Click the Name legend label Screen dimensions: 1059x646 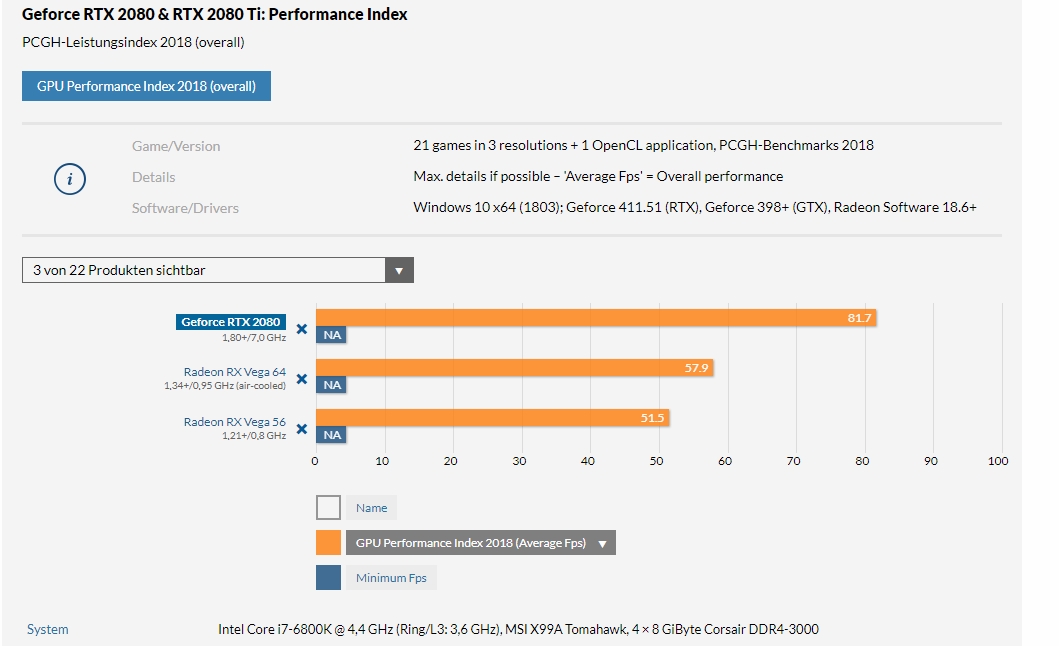click(x=371, y=508)
